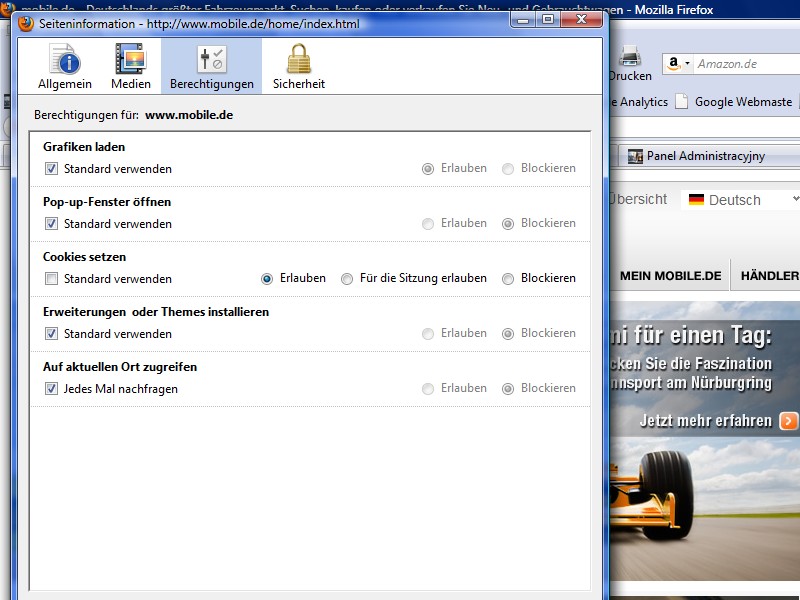This screenshot has height=600, width=800.
Task: Enable Standard verwenden for Cookies setzen
Action: tap(51, 279)
